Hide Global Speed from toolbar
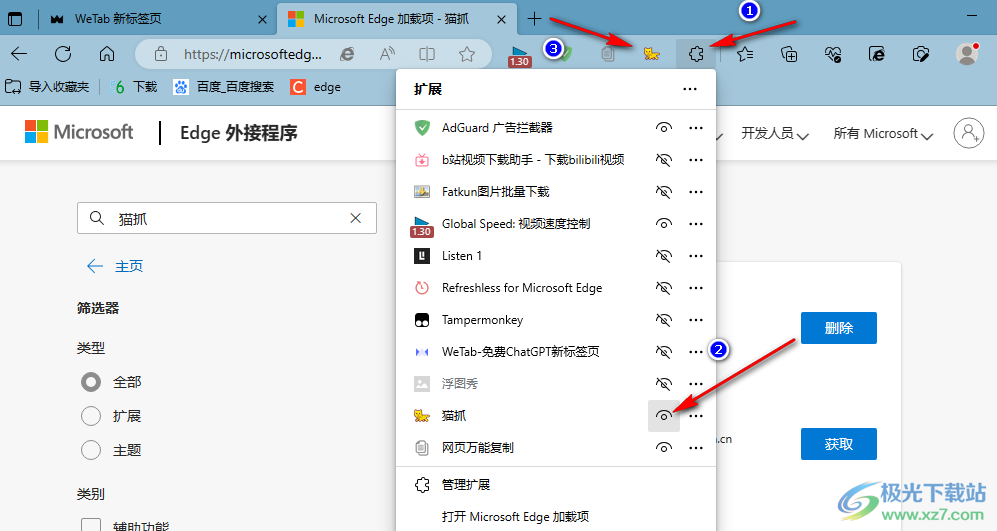The height and width of the screenshot is (531, 997). 663,224
